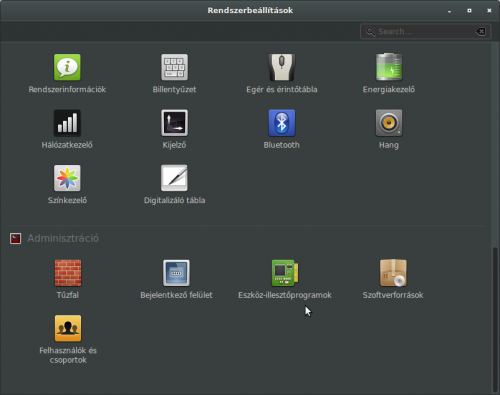Screen dimensions: 500x395
Task: Click the Energiakezelő text label
Action: 389,89
